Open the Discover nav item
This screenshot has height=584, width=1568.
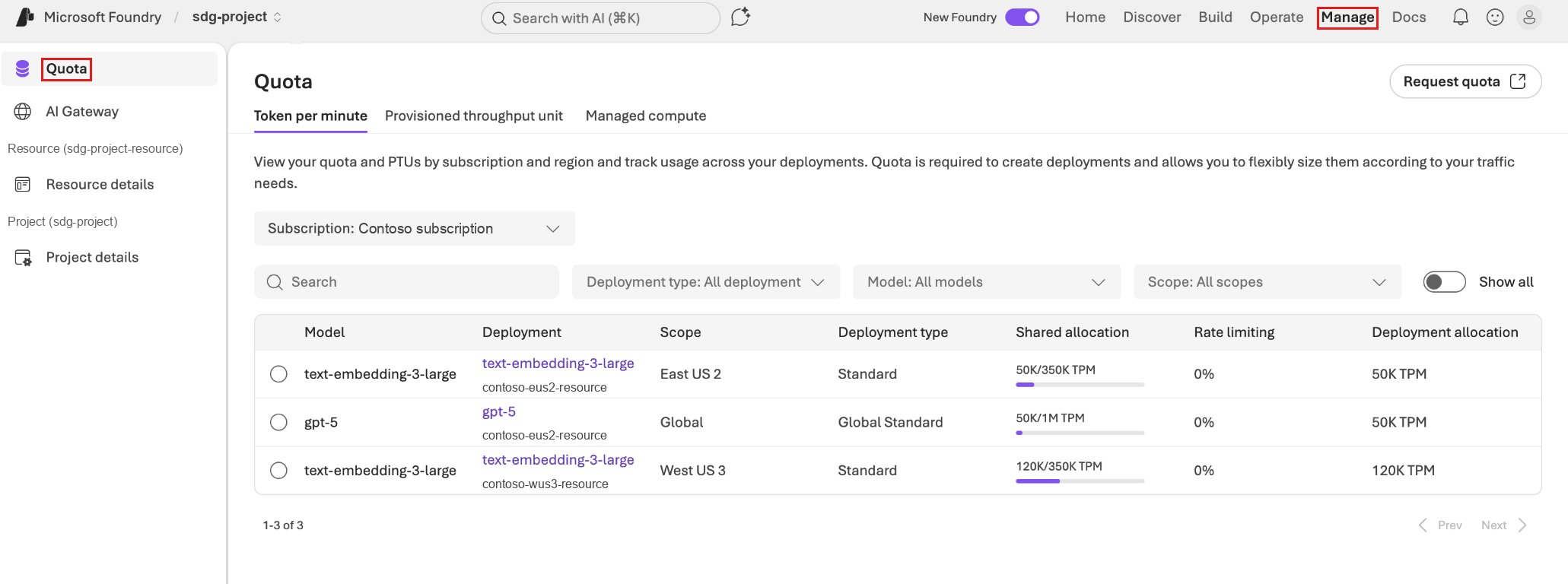point(1152,17)
